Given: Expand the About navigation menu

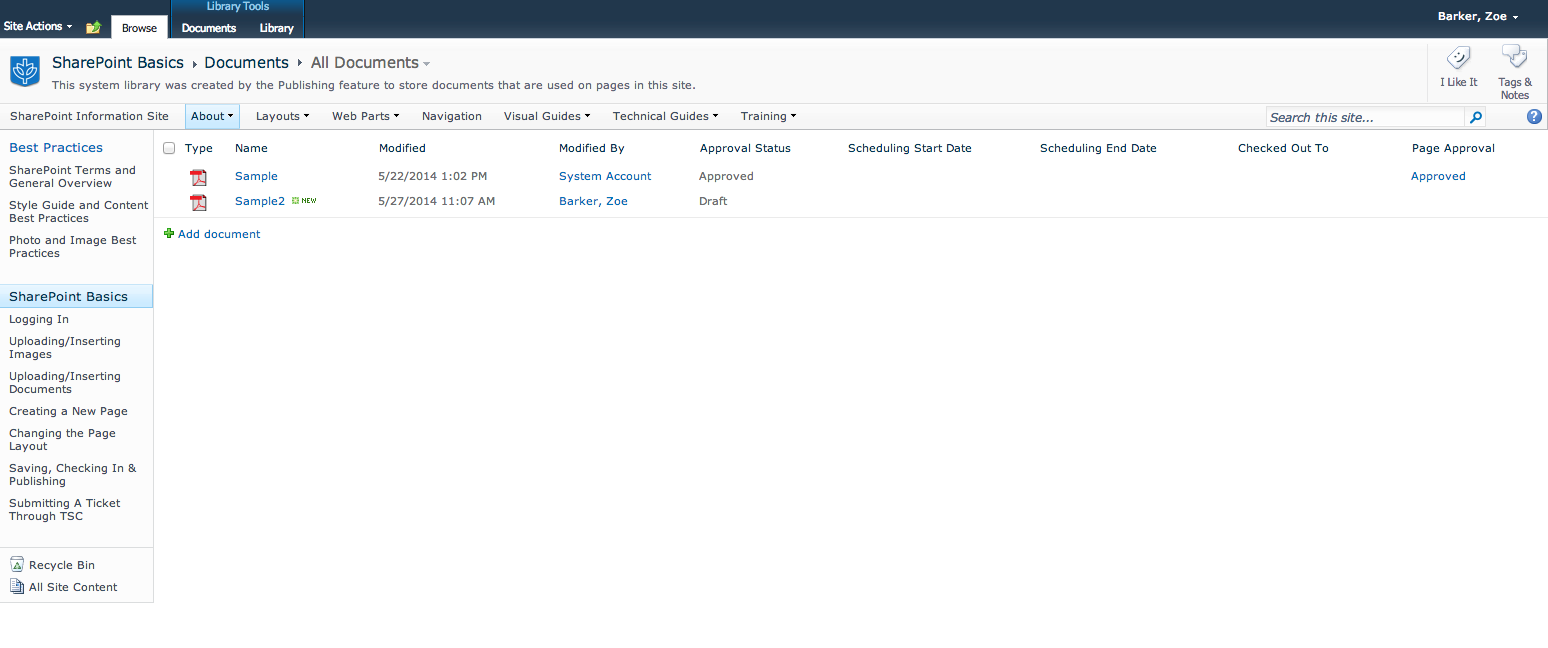Looking at the screenshot, I should click(x=212, y=116).
